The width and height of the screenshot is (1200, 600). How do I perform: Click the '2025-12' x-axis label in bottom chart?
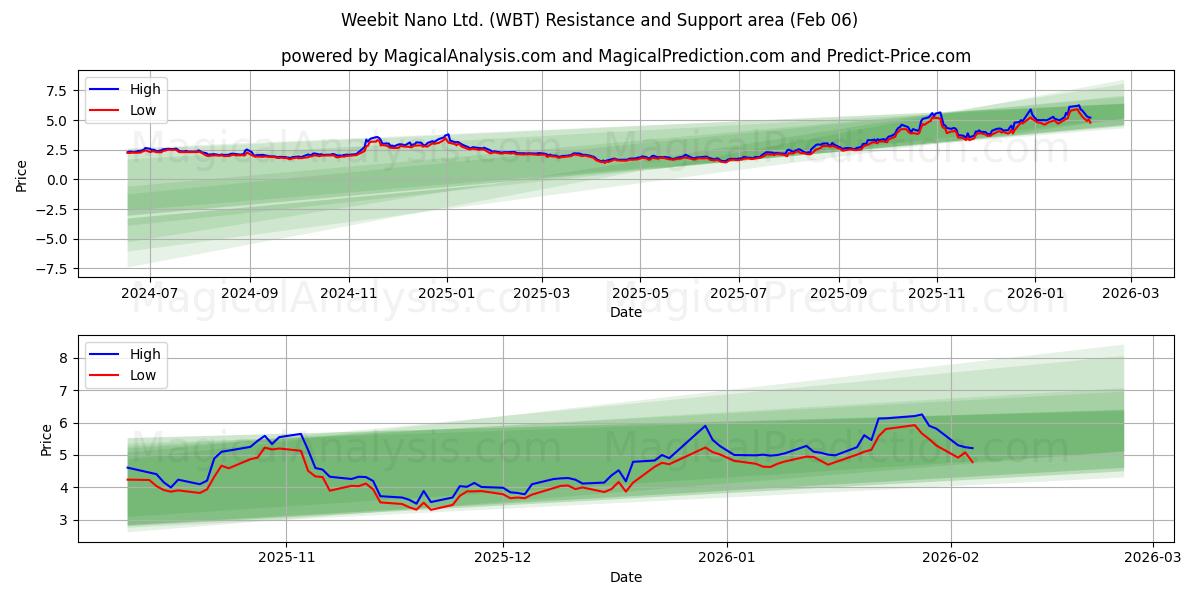pyautogui.click(x=503, y=559)
